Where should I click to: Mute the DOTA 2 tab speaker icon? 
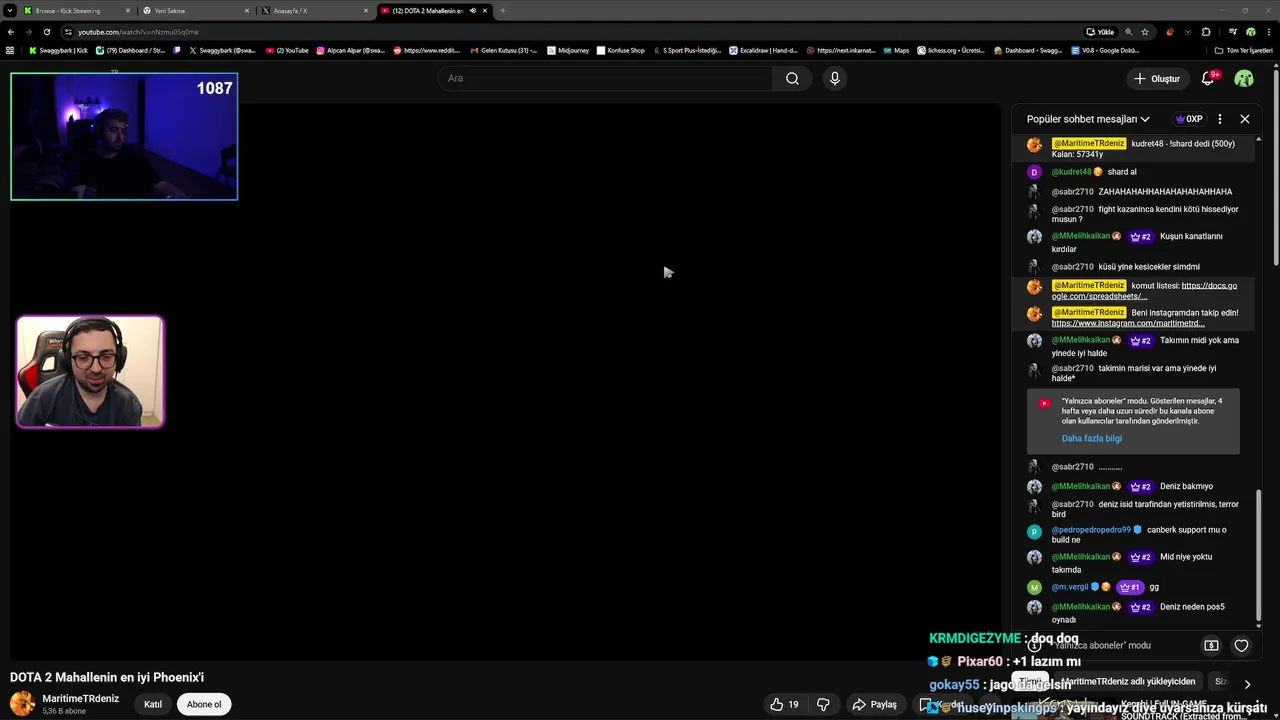coord(473,11)
